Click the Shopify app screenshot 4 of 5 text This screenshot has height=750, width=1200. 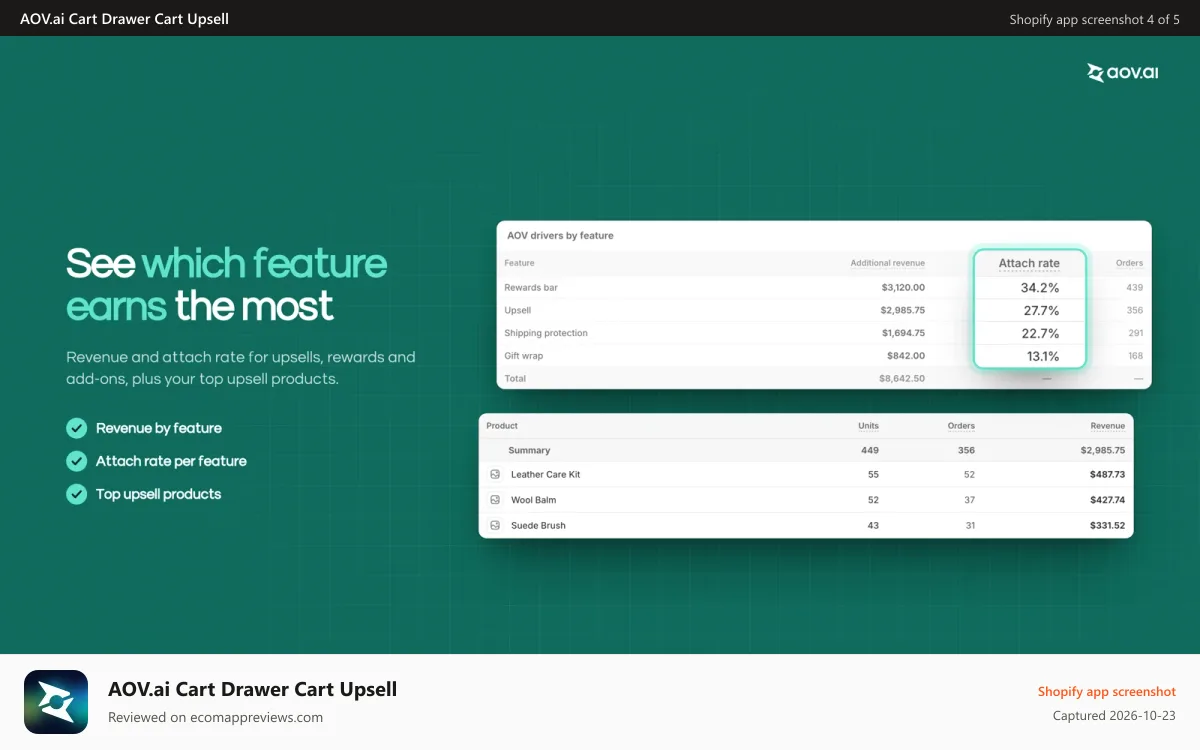(x=1094, y=19)
